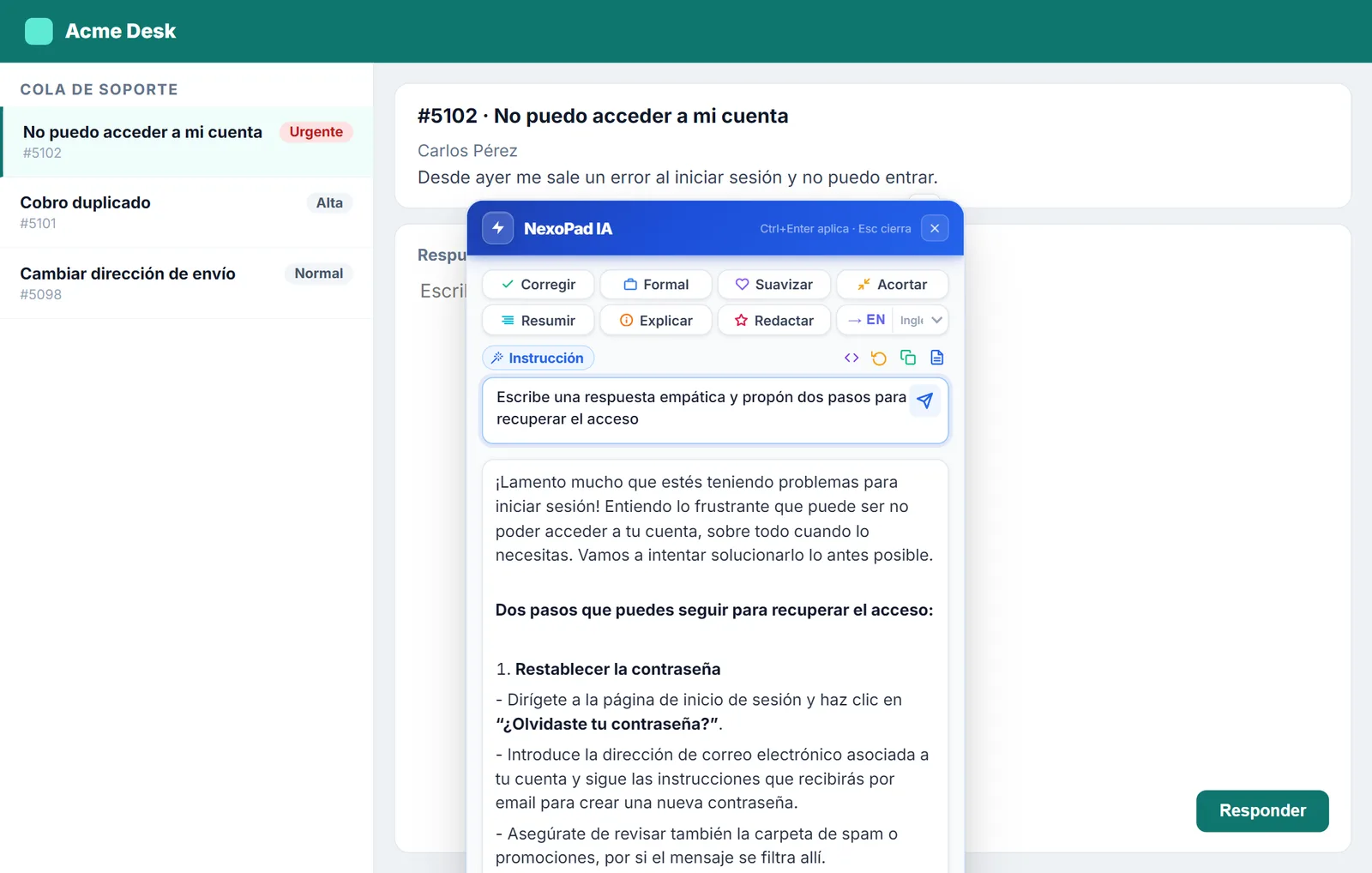Click the orange undo arrow icon
This screenshot has height=873, width=1372.
pos(879,358)
